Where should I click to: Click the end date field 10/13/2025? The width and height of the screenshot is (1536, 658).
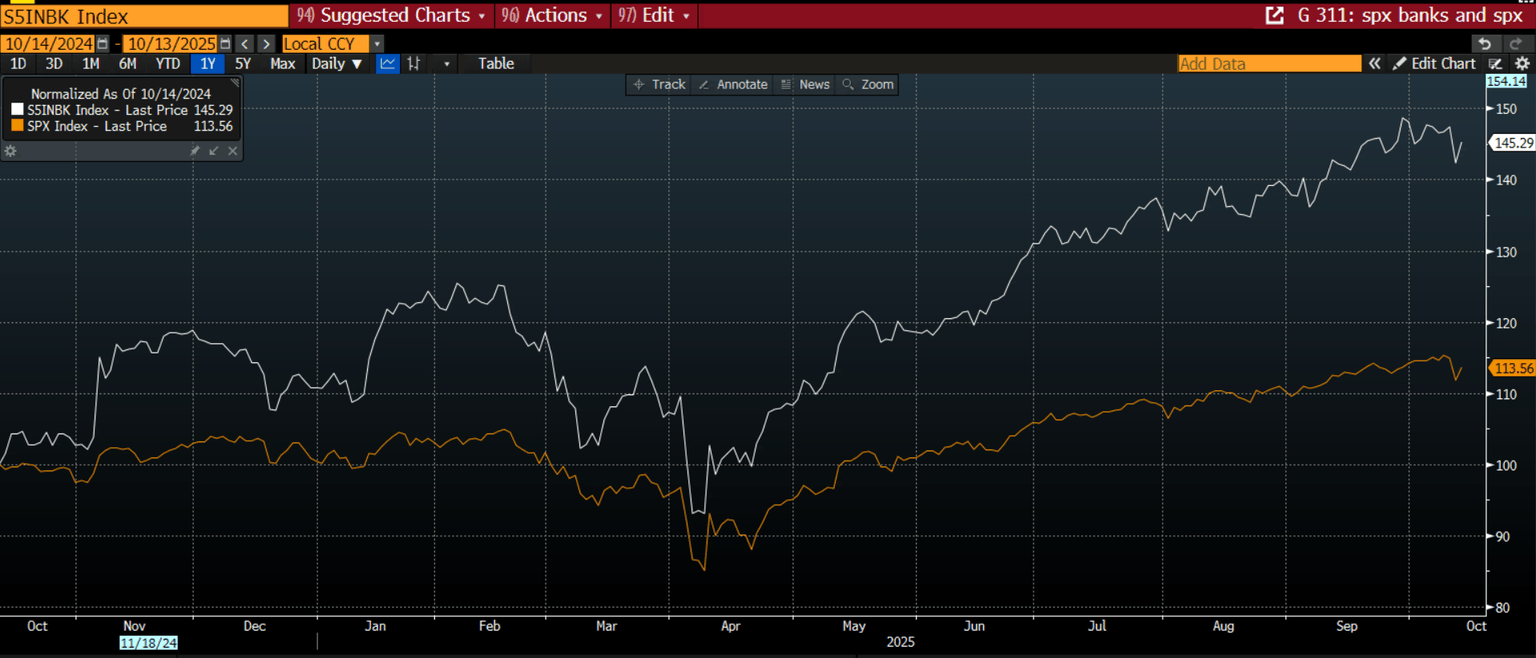pyautogui.click(x=170, y=44)
